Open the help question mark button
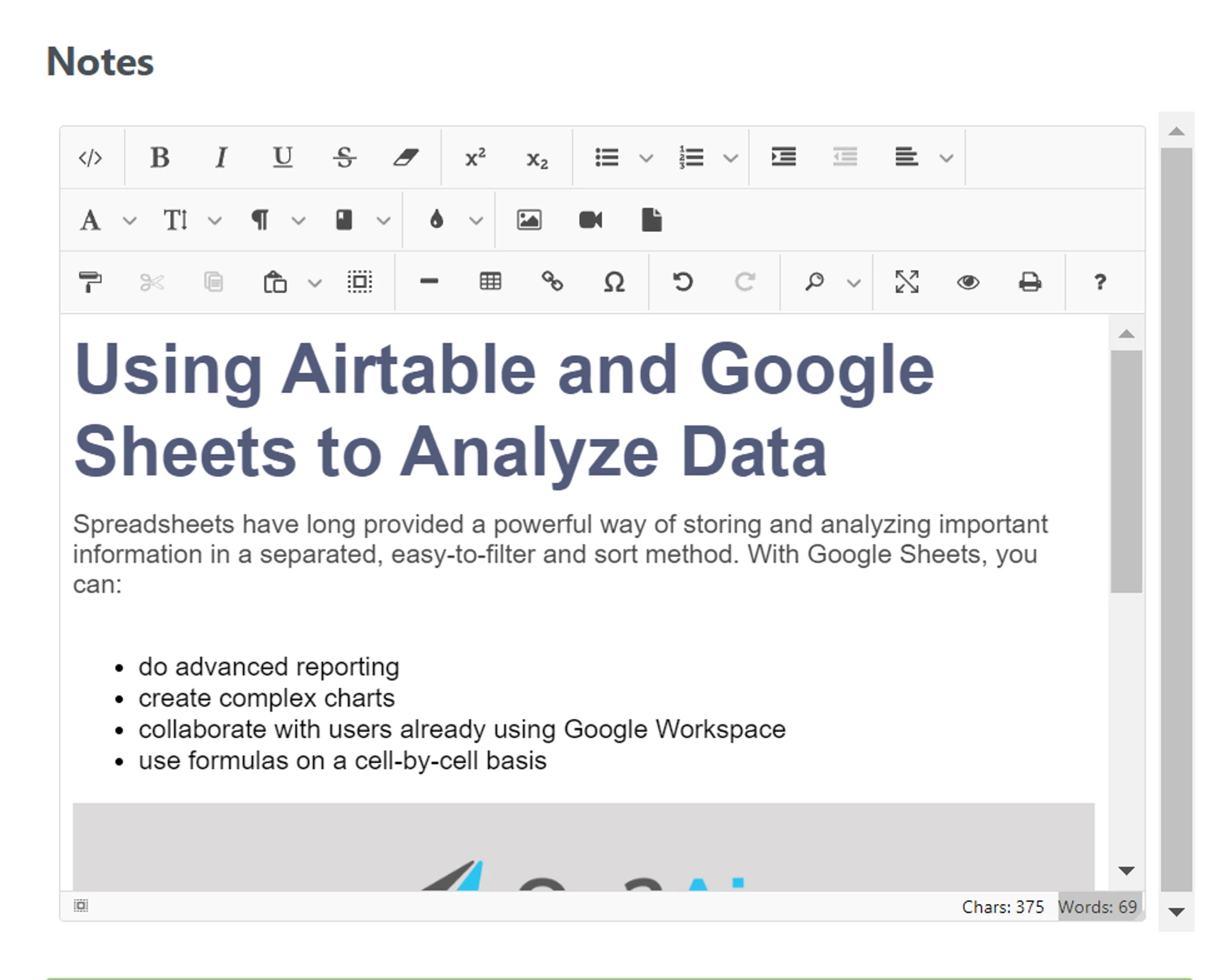1227x980 pixels. click(1099, 282)
